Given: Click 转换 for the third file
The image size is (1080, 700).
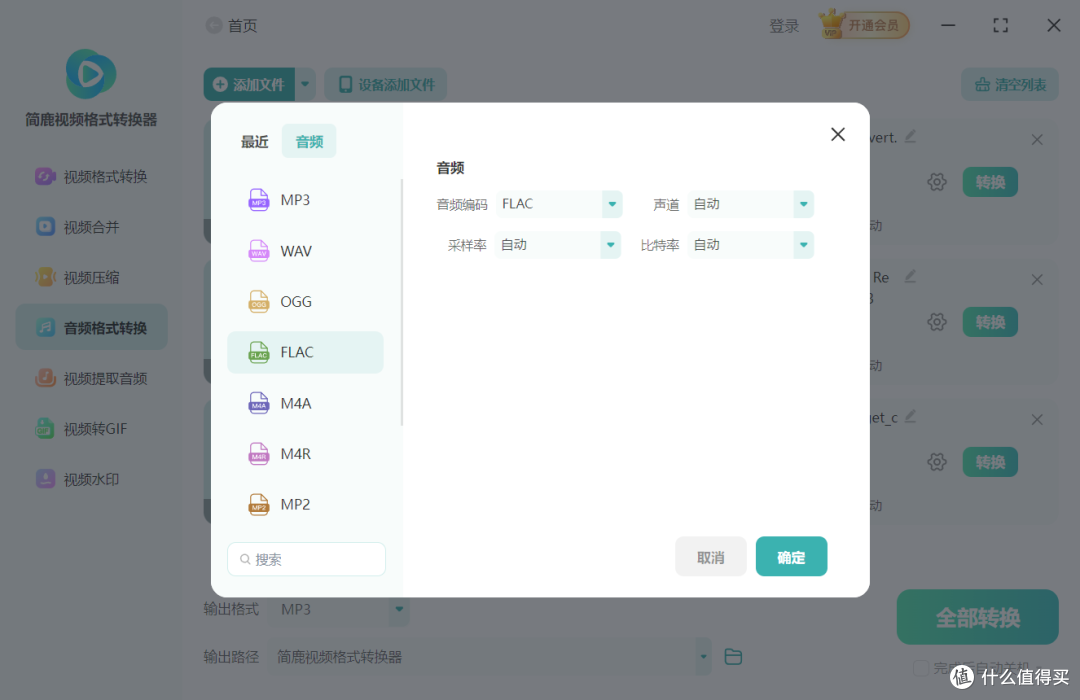Looking at the screenshot, I should pyautogui.click(x=990, y=462).
